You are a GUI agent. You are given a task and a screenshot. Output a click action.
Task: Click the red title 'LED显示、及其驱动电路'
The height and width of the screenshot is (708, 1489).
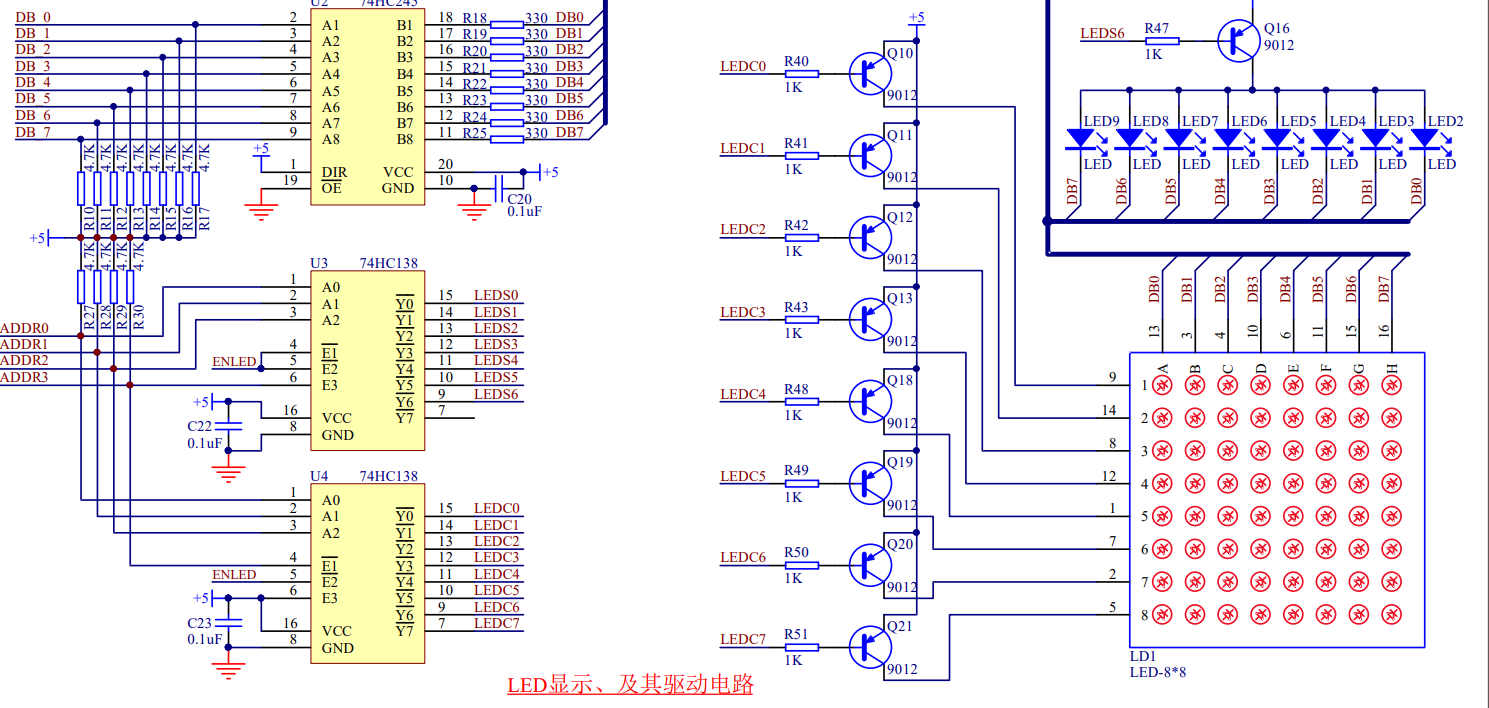pos(630,685)
